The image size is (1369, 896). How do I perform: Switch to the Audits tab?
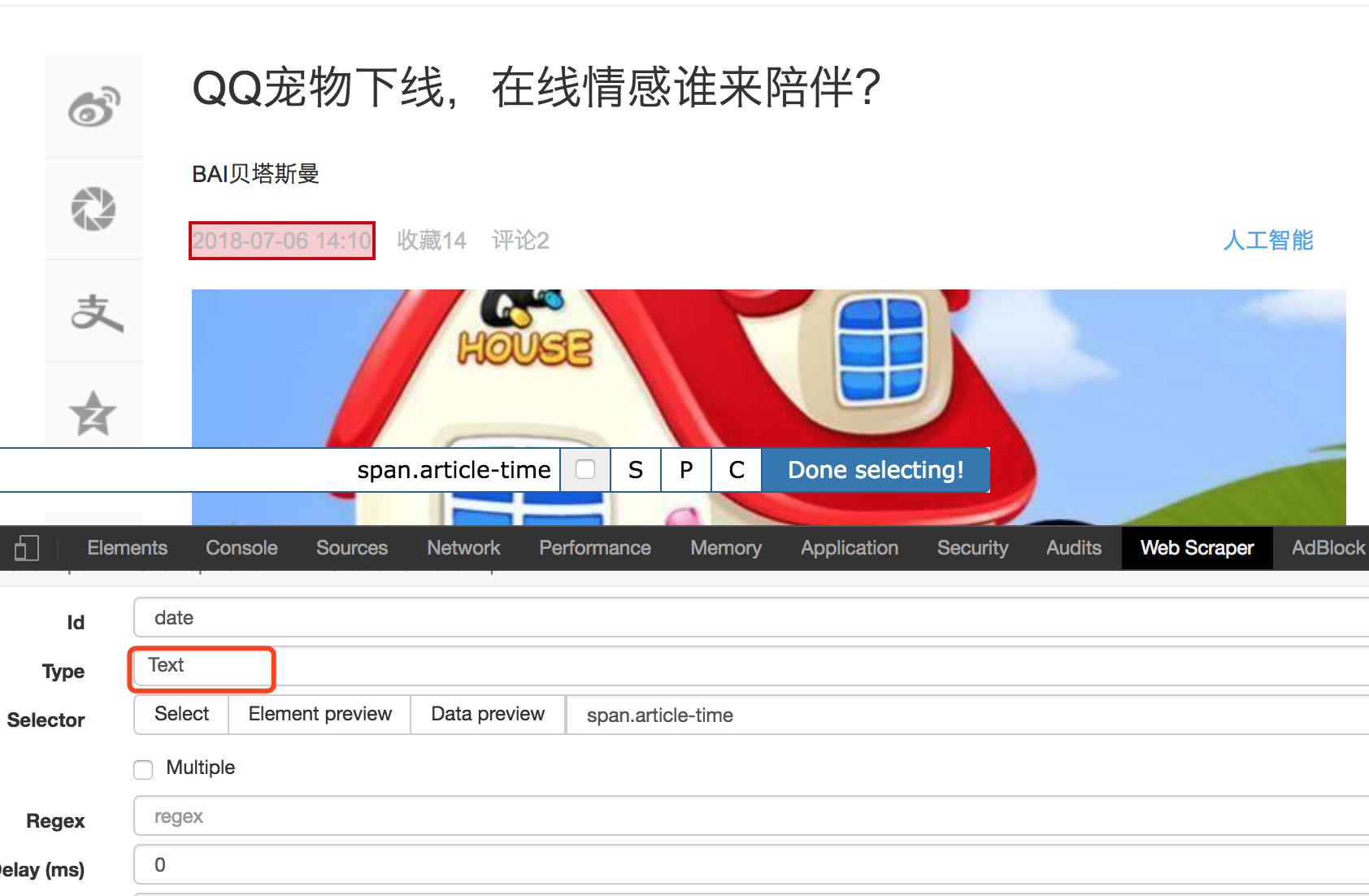pyautogui.click(x=1074, y=548)
